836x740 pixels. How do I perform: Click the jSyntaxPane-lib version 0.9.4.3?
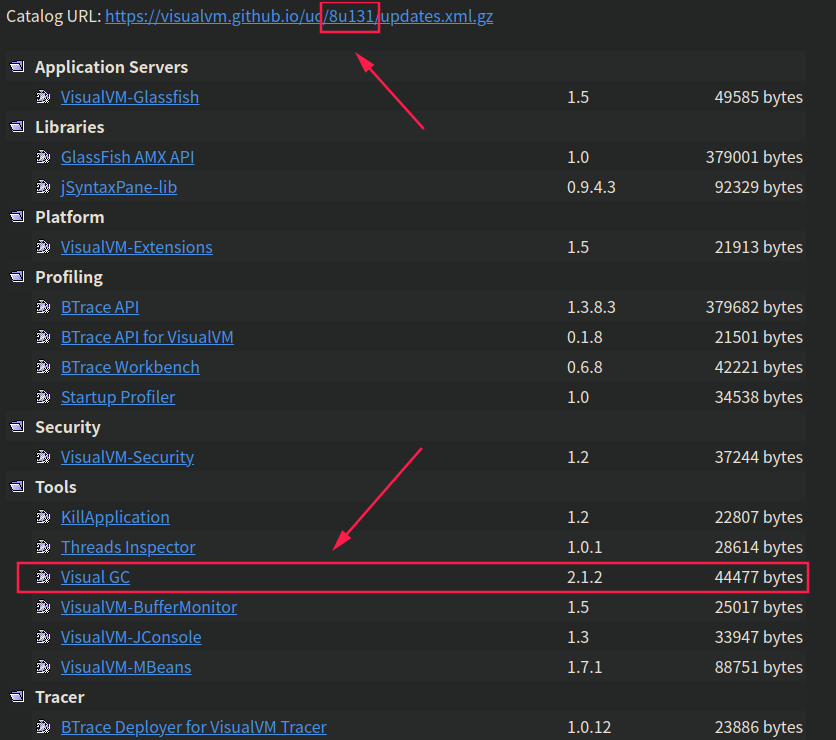tap(591, 187)
